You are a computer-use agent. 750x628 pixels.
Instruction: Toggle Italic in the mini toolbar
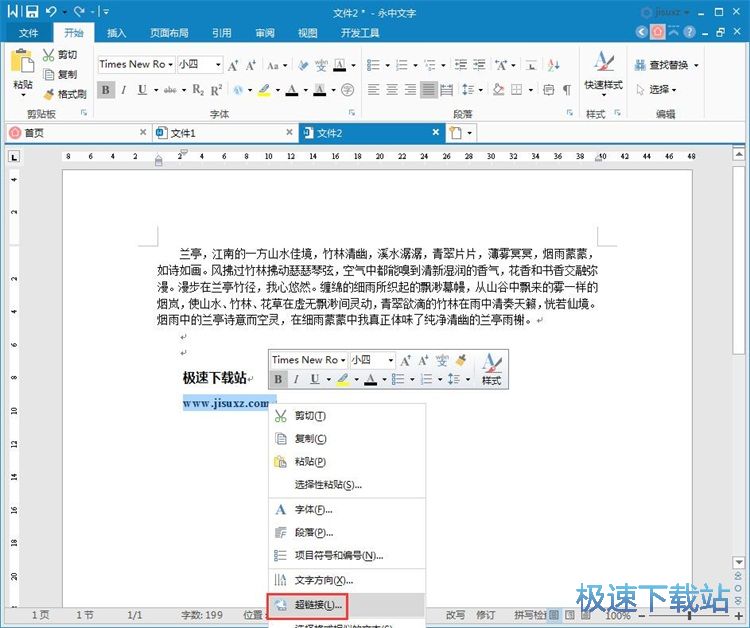(296, 379)
